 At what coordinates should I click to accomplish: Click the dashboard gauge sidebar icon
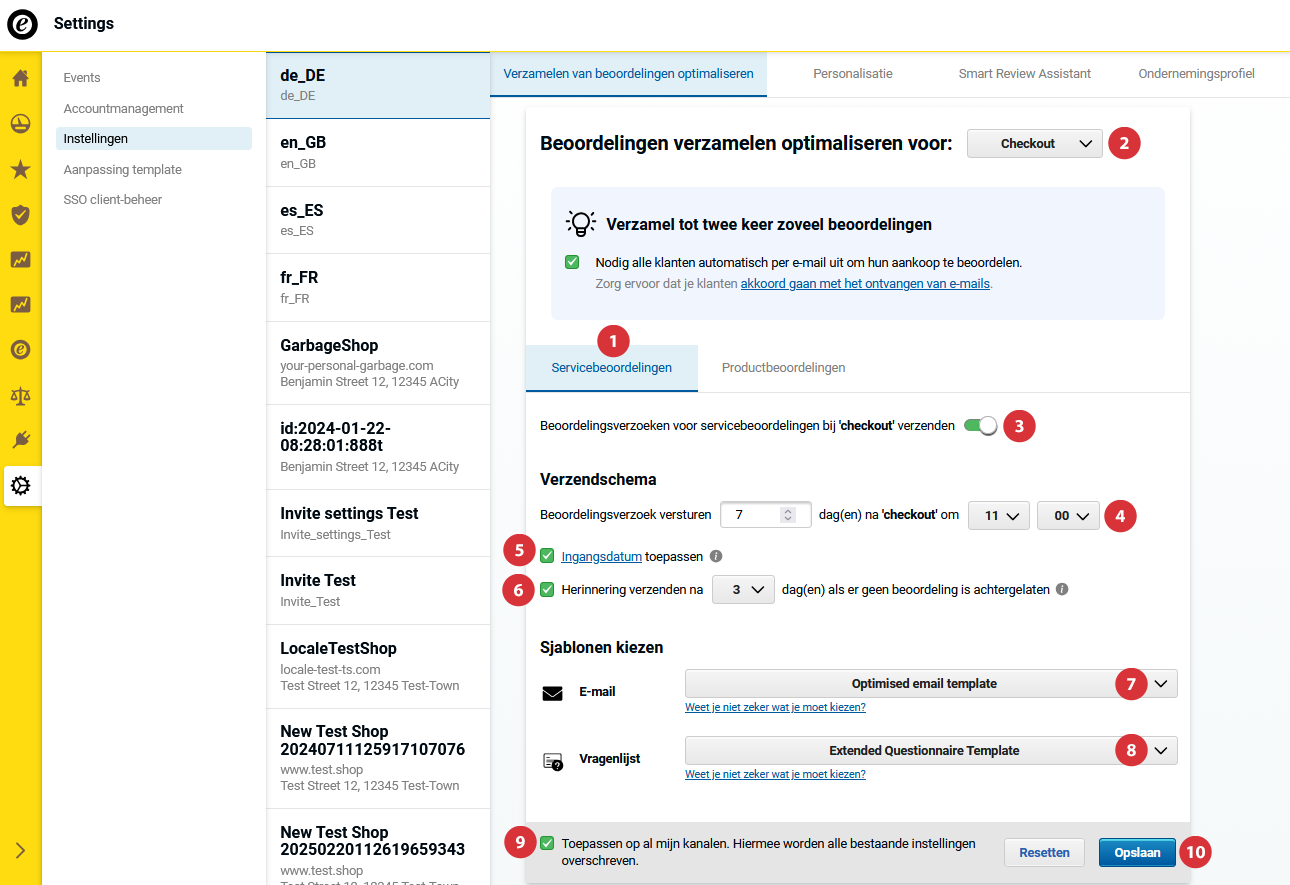[20, 124]
